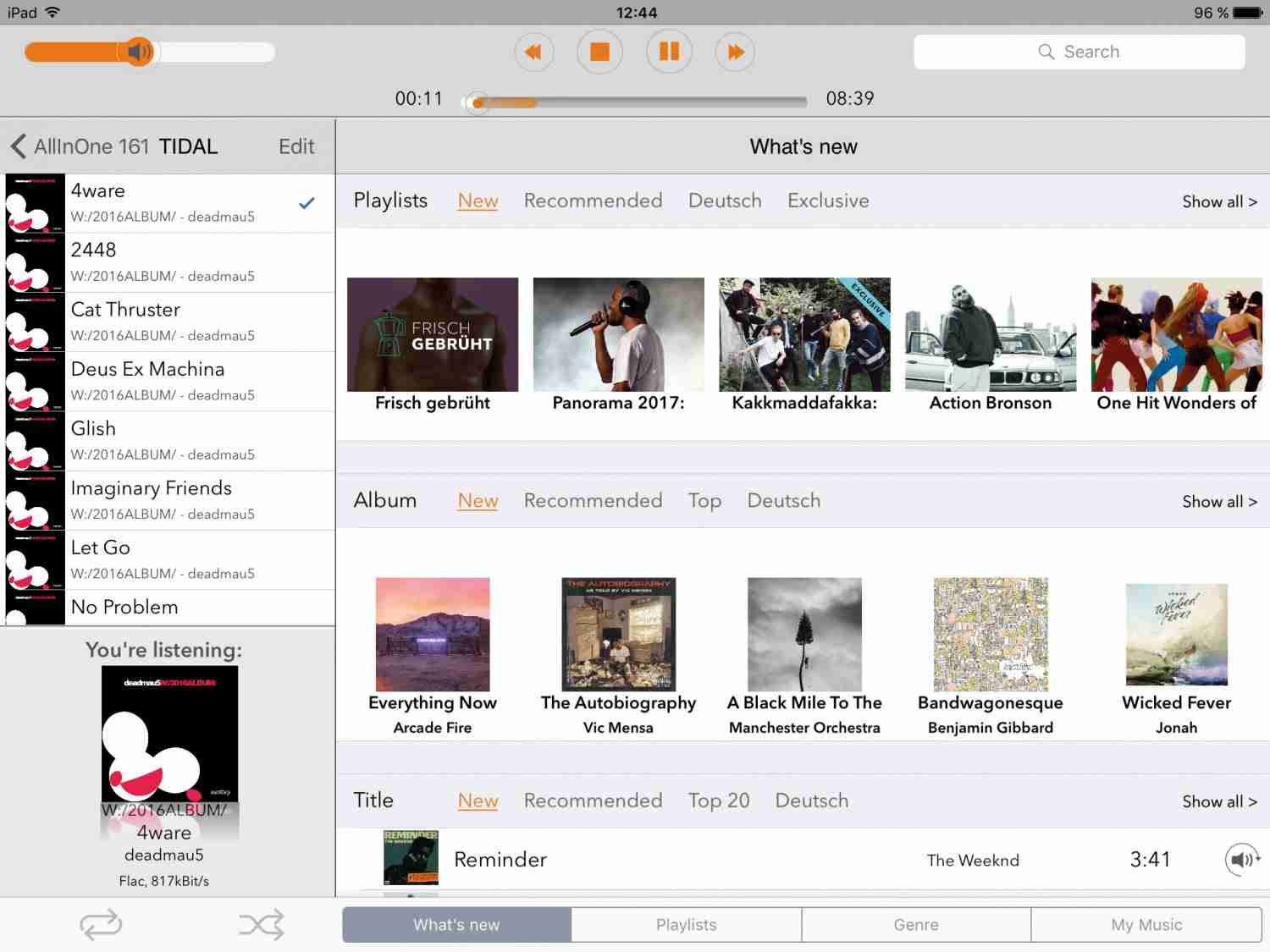
Task: Select the New filter under Playlists
Action: (x=478, y=201)
